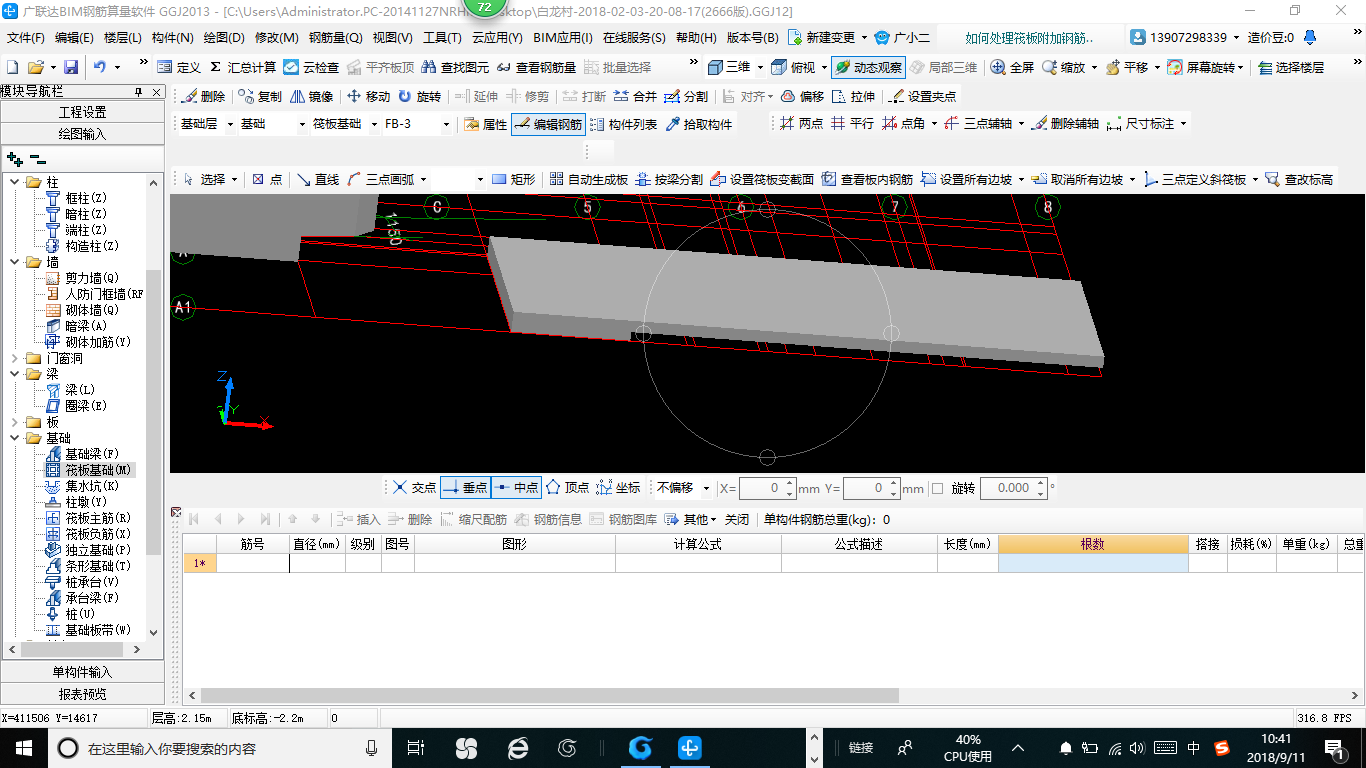1366x768 pixels.
Task: Open the 文件(F) menu
Action: tap(26, 38)
